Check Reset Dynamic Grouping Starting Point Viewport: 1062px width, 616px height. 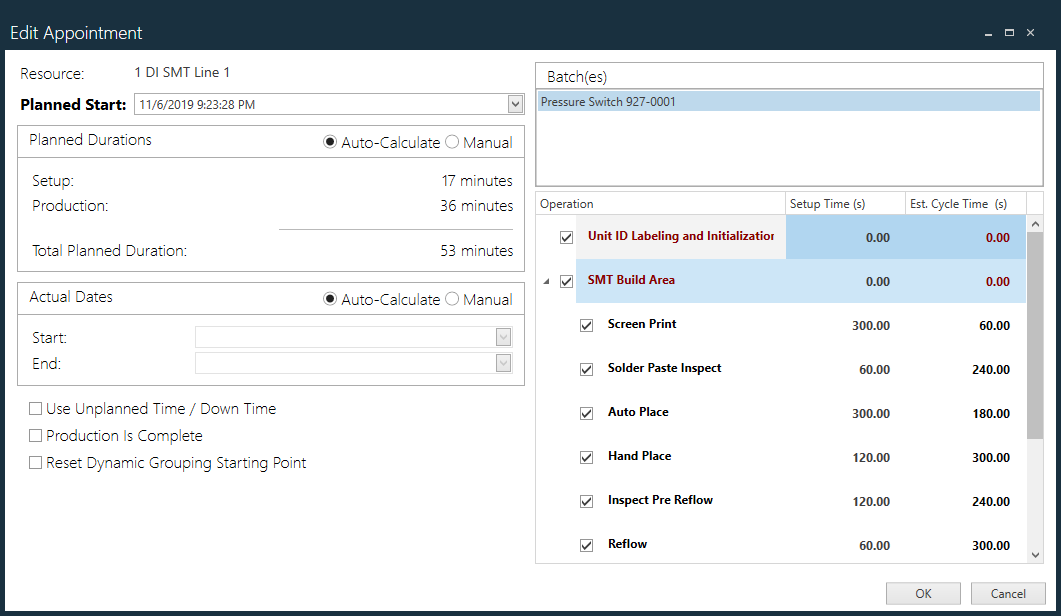[x=35, y=462]
